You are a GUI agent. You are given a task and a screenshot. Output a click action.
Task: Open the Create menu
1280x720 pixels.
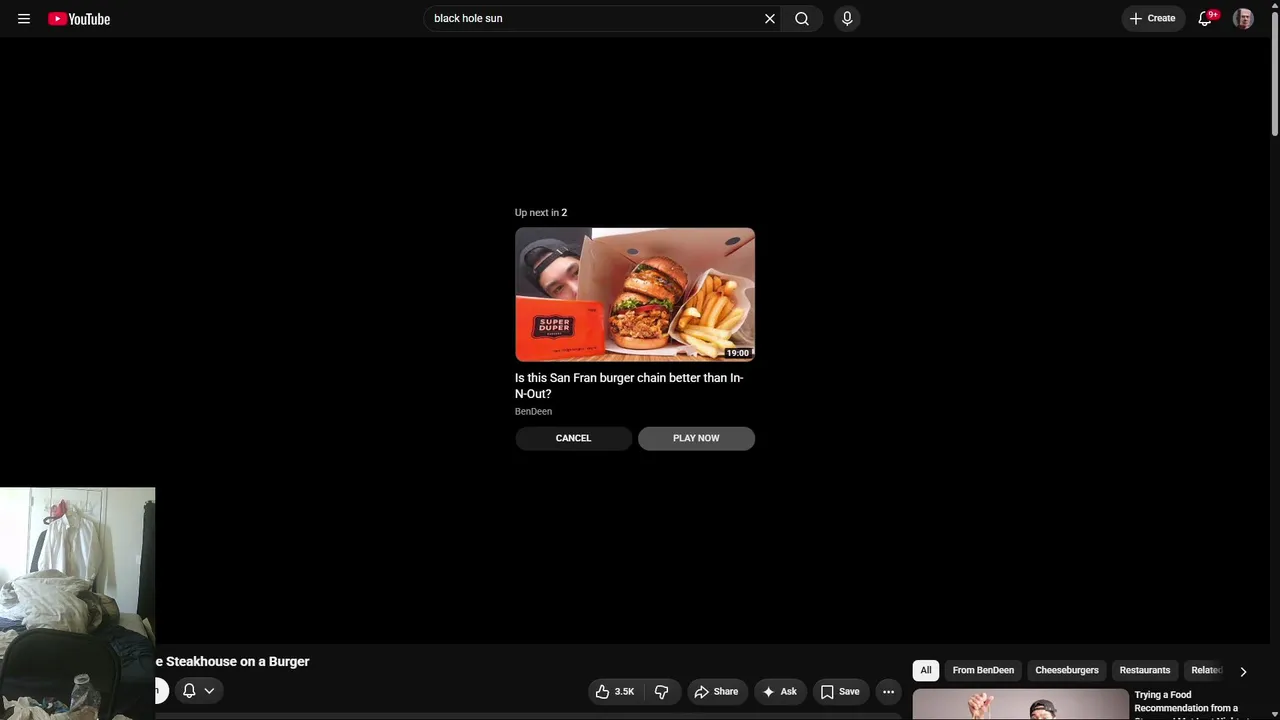pyautogui.click(x=1153, y=19)
